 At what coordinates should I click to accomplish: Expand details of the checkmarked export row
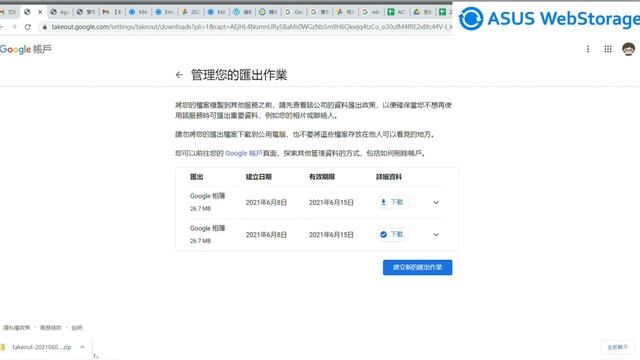click(436, 235)
